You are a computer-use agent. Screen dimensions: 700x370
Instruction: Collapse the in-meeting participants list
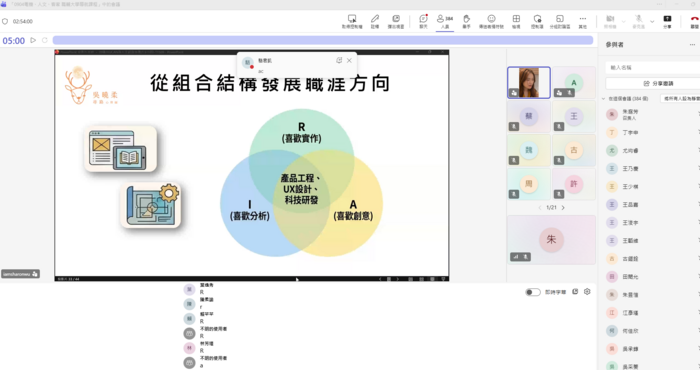[604, 99]
